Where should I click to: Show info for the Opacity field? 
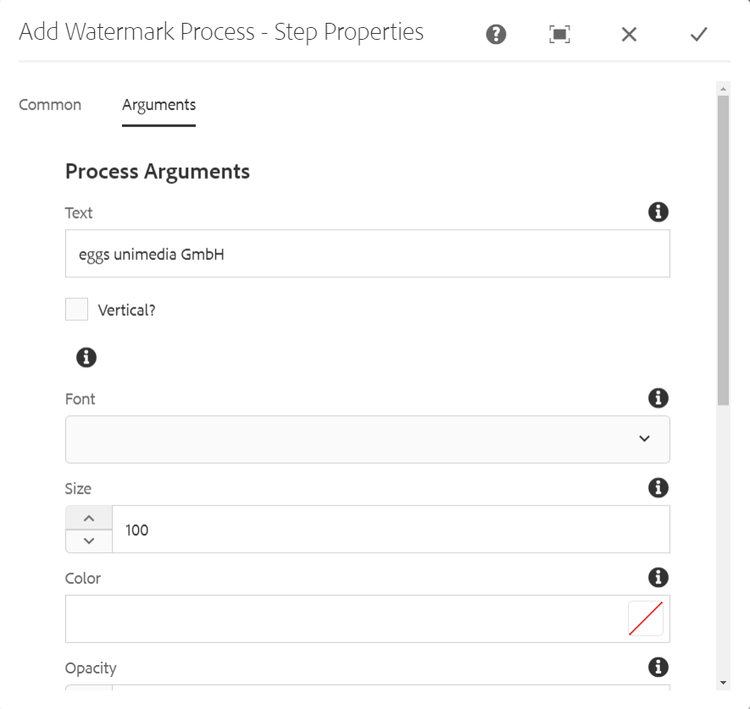[658, 667]
